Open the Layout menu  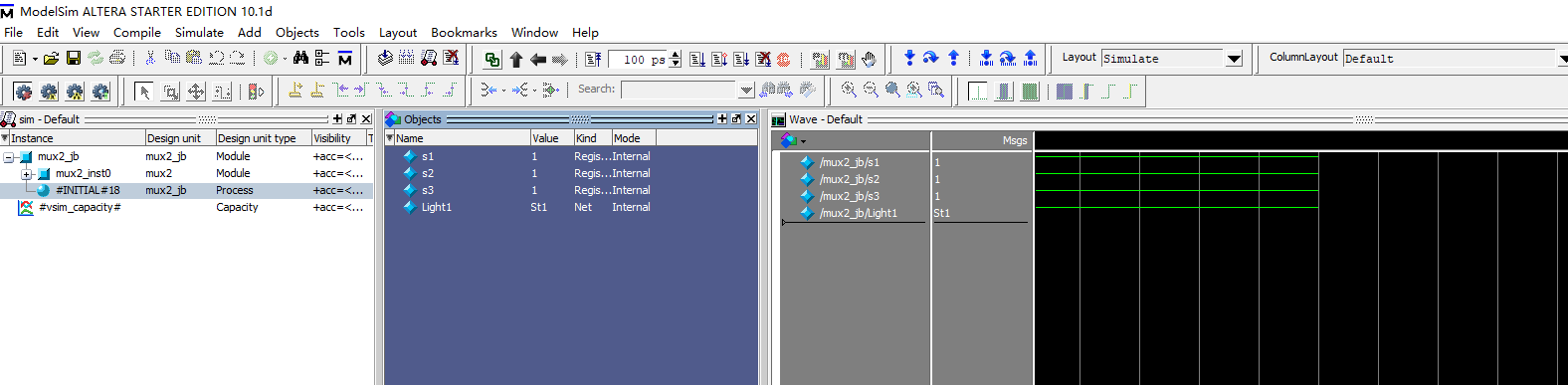coord(398,32)
